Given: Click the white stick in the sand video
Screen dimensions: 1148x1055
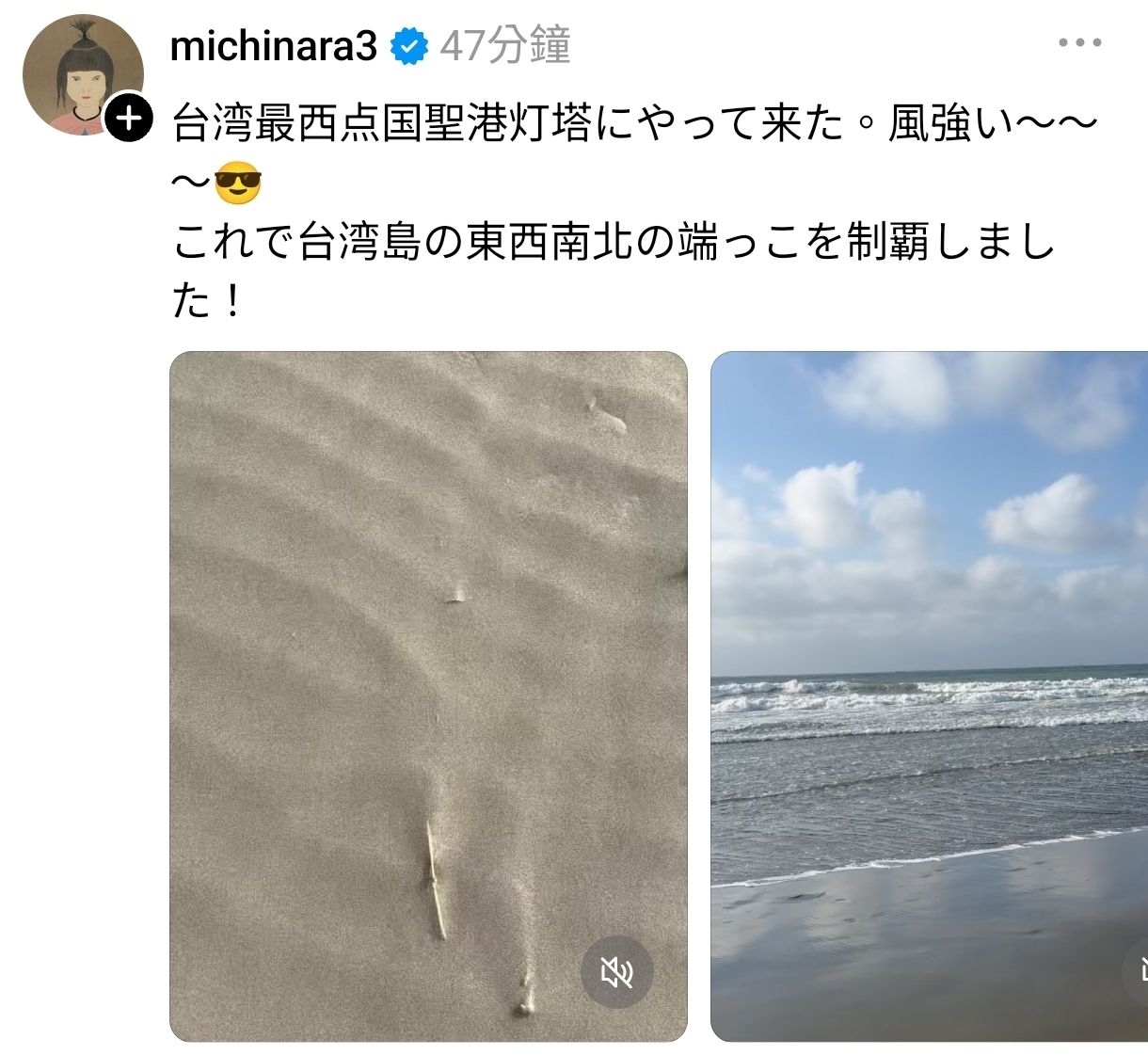Looking at the screenshot, I should coord(435,879).
